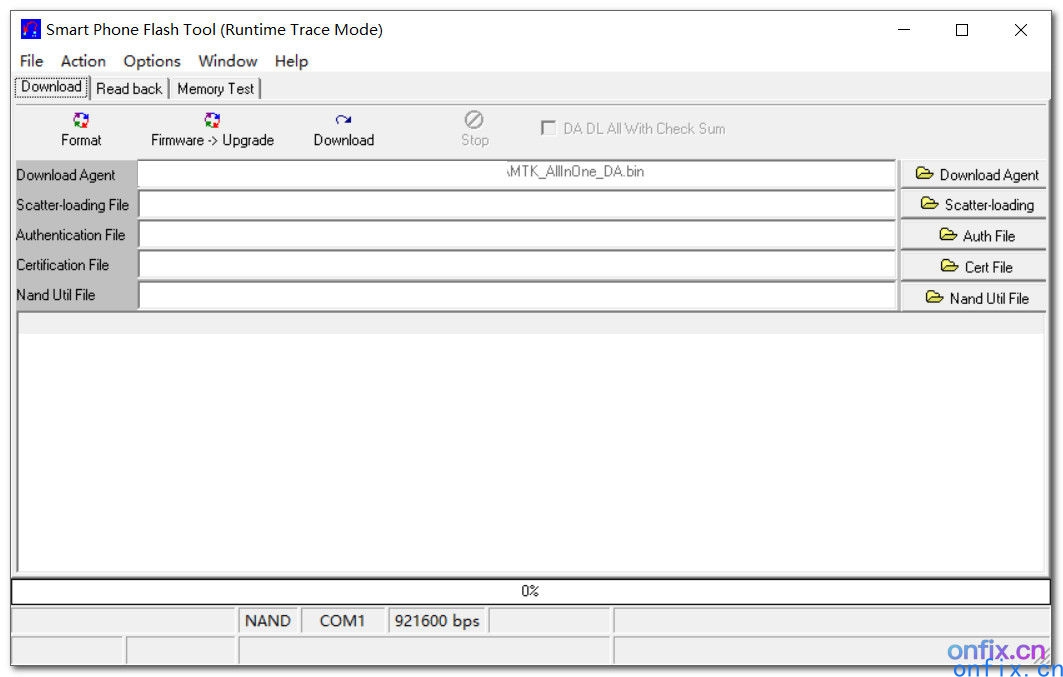Click the Stop operation icon
This screenshot has width=1063, height=677.
473,128
